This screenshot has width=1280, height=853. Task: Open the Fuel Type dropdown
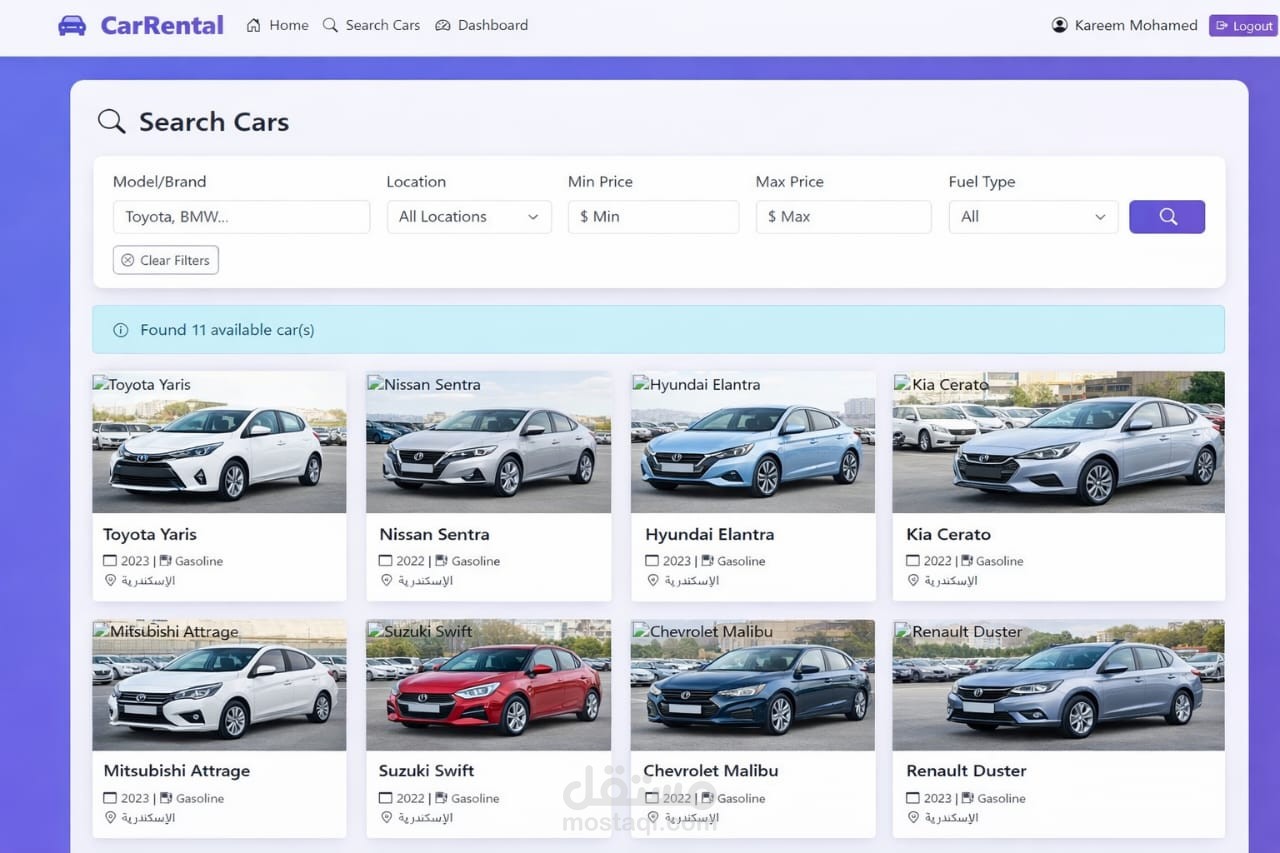(x=1032, y=216)
